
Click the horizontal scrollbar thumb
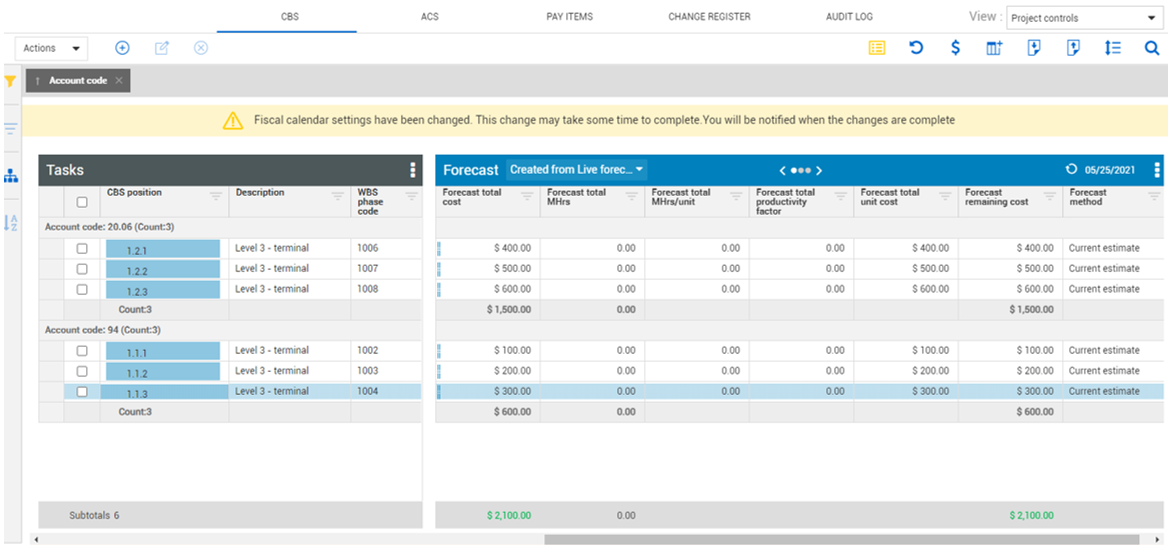pyautogui.click(x=842, y=539)
